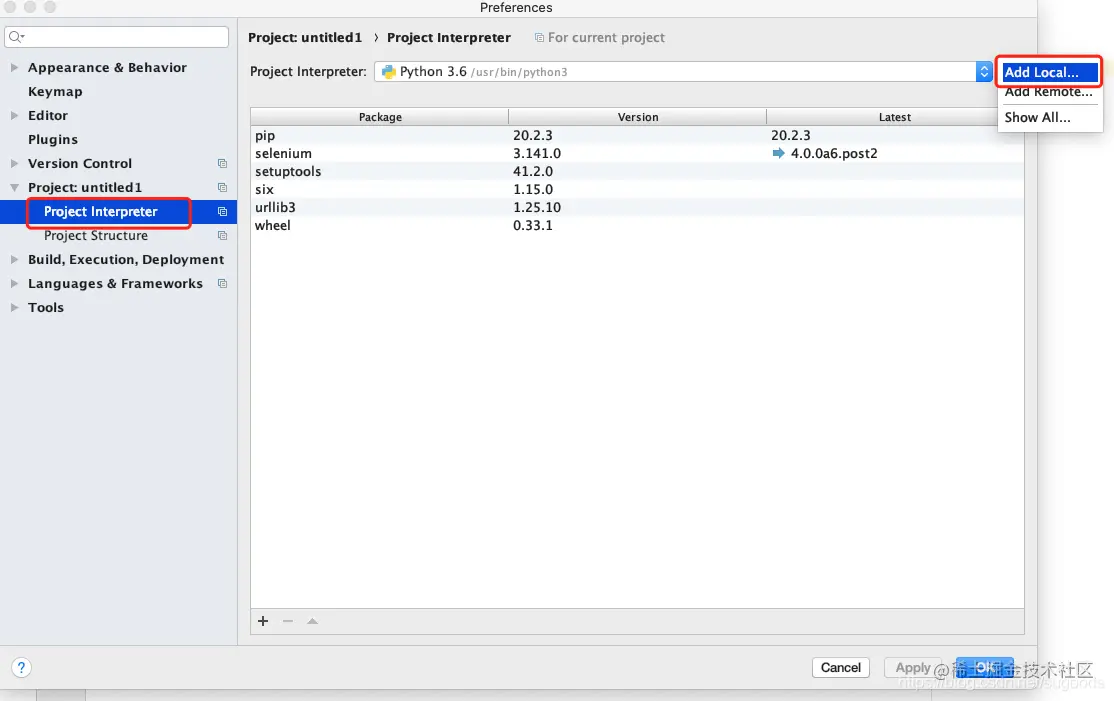This screenshot has height=701, width=1114.
Task: Click wheel version 0.33.1 cell
Action: [x=533, y=225]
